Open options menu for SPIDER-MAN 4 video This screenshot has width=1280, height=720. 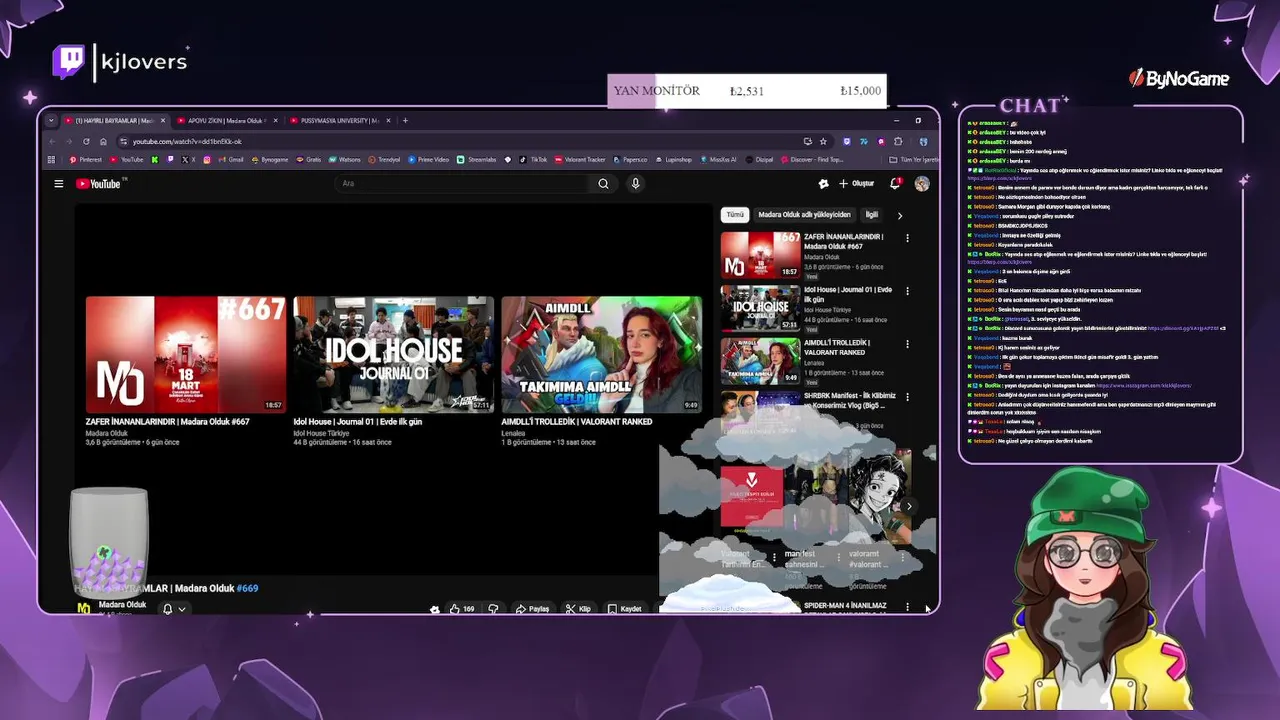907,606
